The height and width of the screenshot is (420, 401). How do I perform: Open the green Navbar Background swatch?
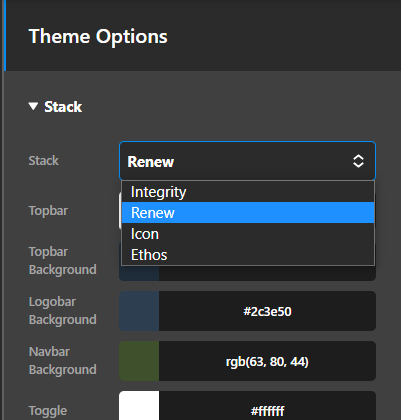139,361
